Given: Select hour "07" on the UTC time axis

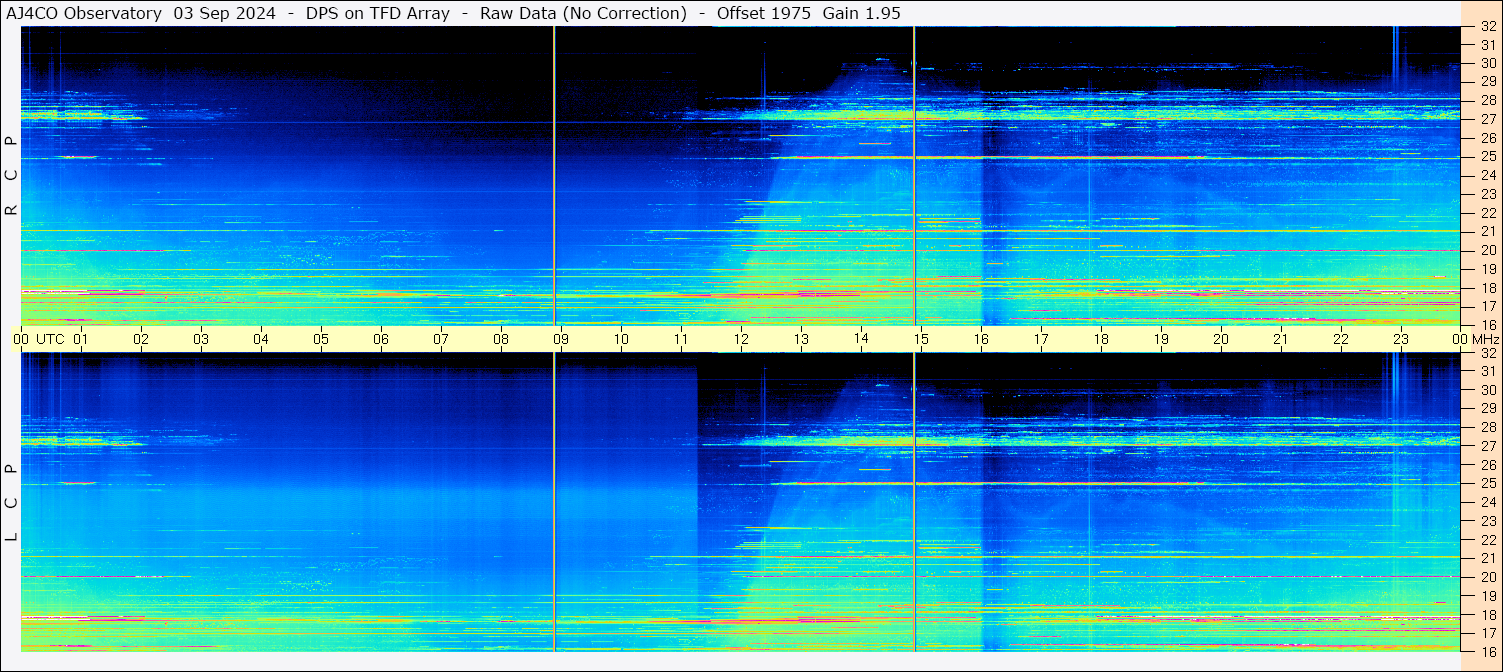Looking at the screenshot, I should point(441,339).
